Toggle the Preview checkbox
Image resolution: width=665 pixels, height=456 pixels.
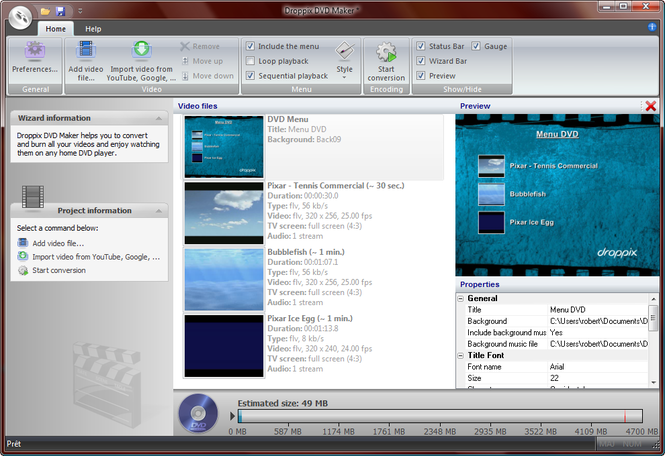point(421,76)
